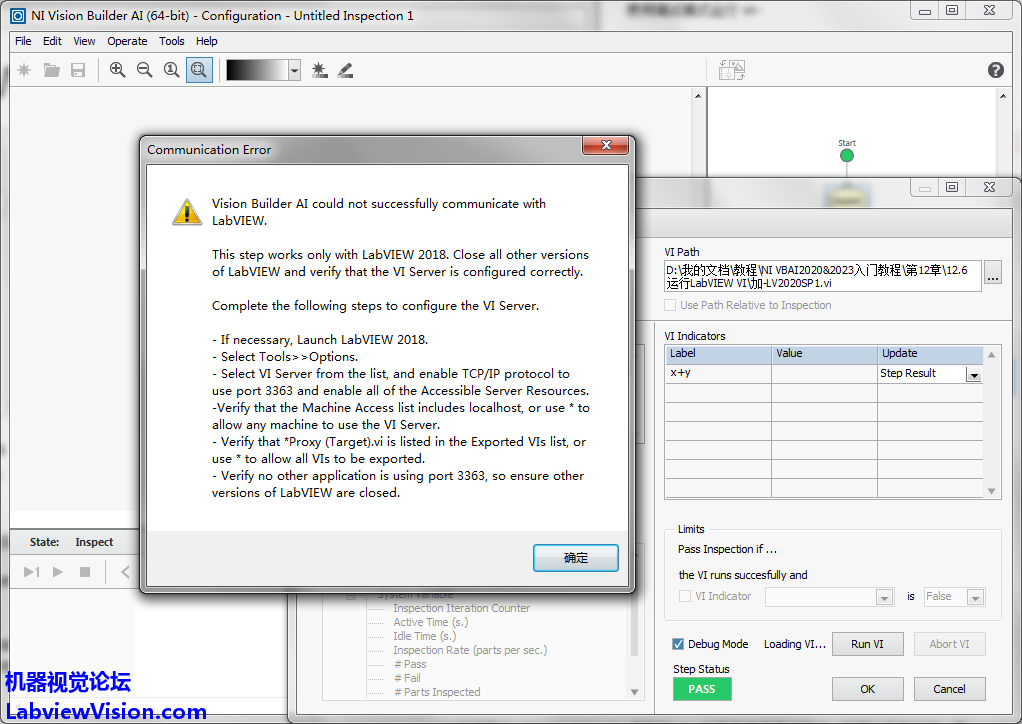Click OK in the step setup window
Screen dimensions: 1022x724
tap(868, 689)
